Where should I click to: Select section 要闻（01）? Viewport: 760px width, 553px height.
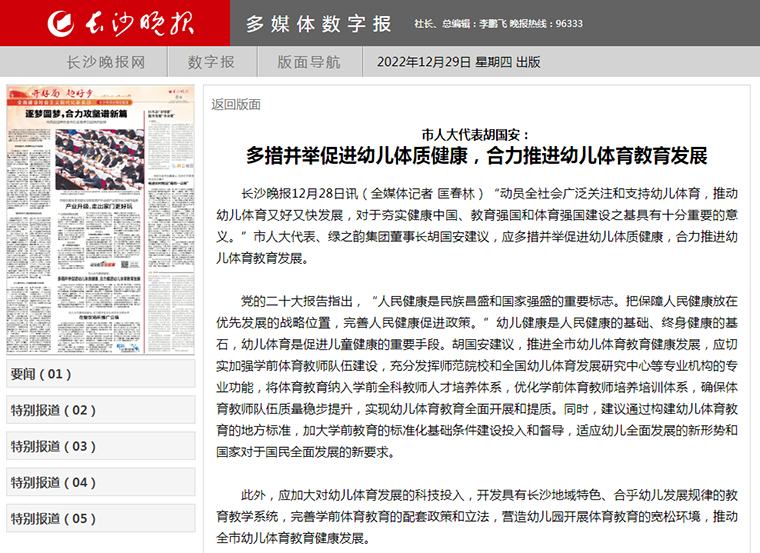41,374
